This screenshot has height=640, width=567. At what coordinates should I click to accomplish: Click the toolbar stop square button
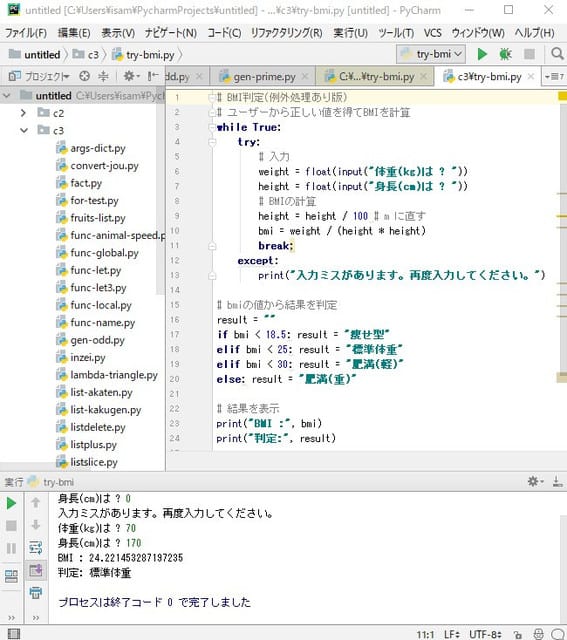pyautogui.click(x=529, y=54)
